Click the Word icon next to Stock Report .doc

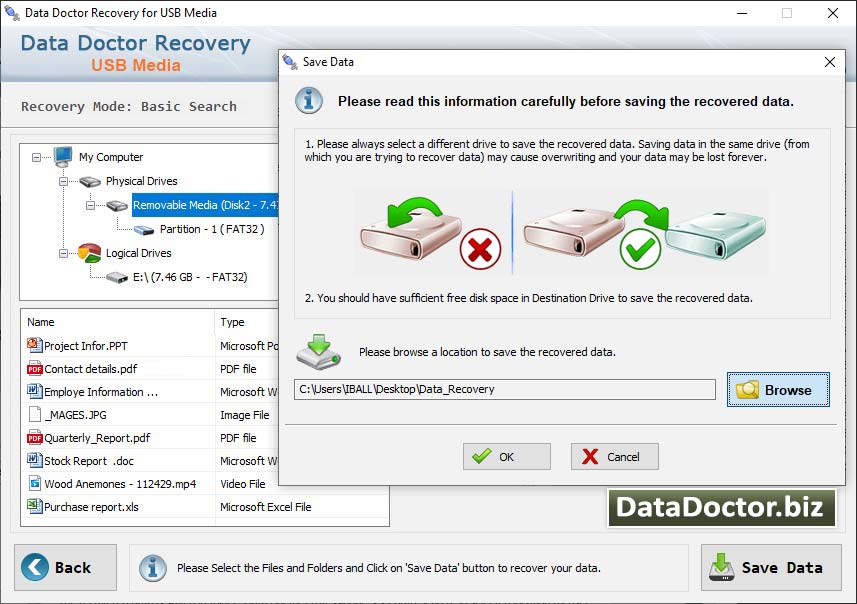point(33,460)
